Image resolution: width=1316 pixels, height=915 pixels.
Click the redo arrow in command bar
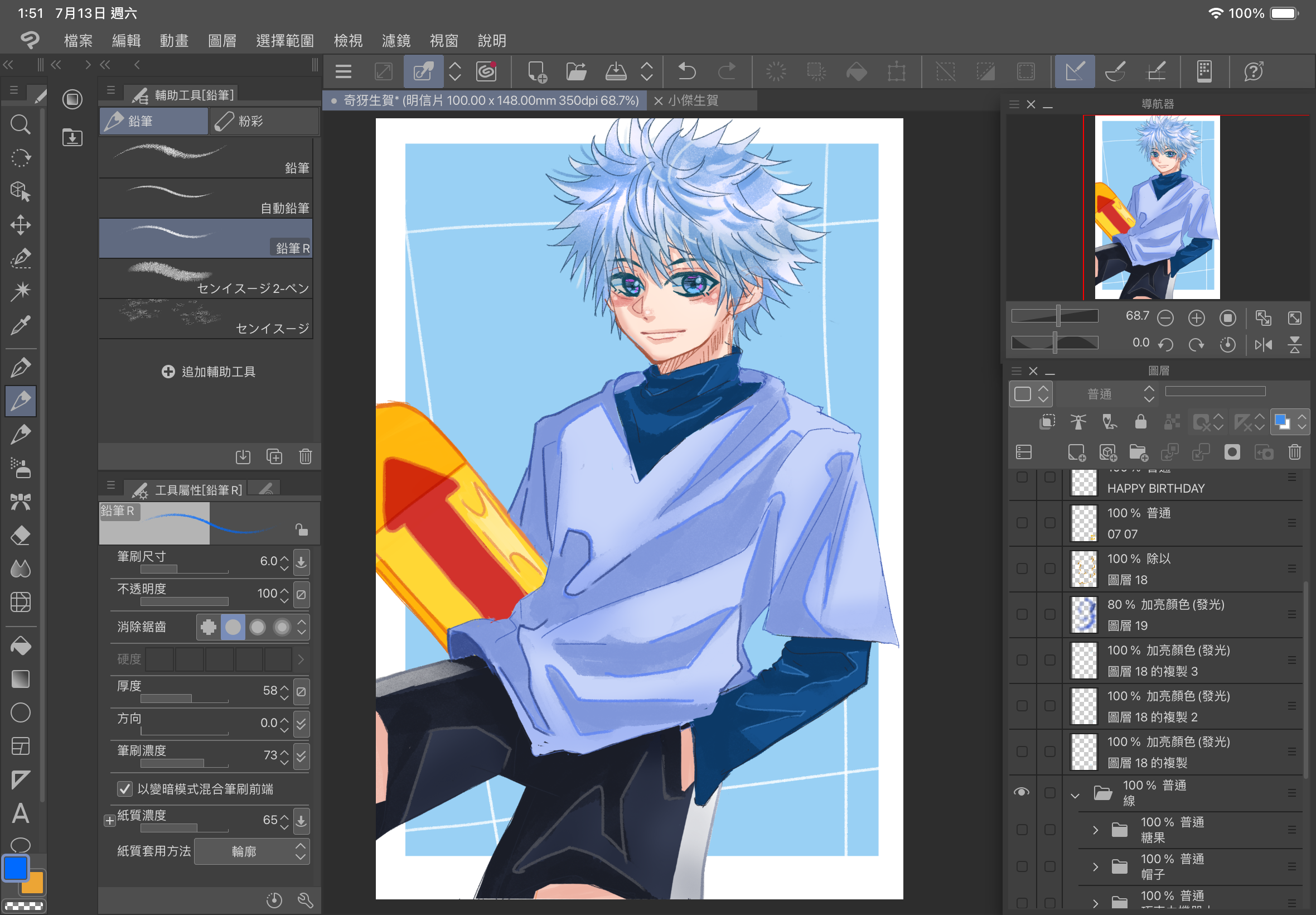pos(727,71)
